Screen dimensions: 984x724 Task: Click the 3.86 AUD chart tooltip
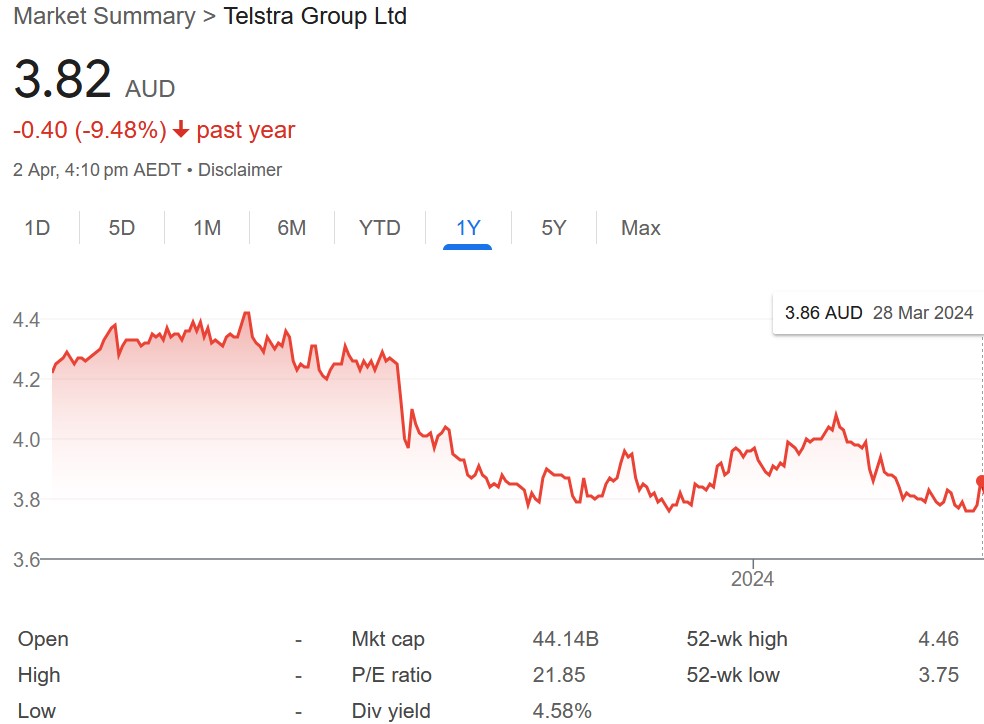point(878,313)
